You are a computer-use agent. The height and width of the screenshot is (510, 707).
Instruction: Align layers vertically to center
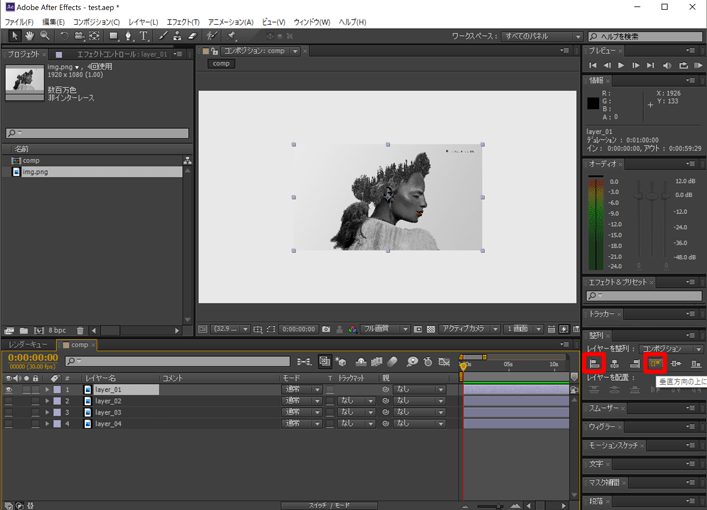[675, 363]
